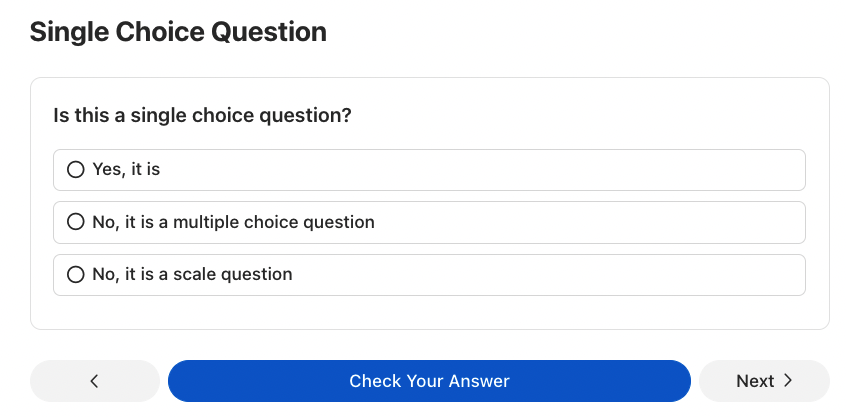846x417 pixels.
Task: Click the "Yes, it is" answer text
Action: point(126,170)
